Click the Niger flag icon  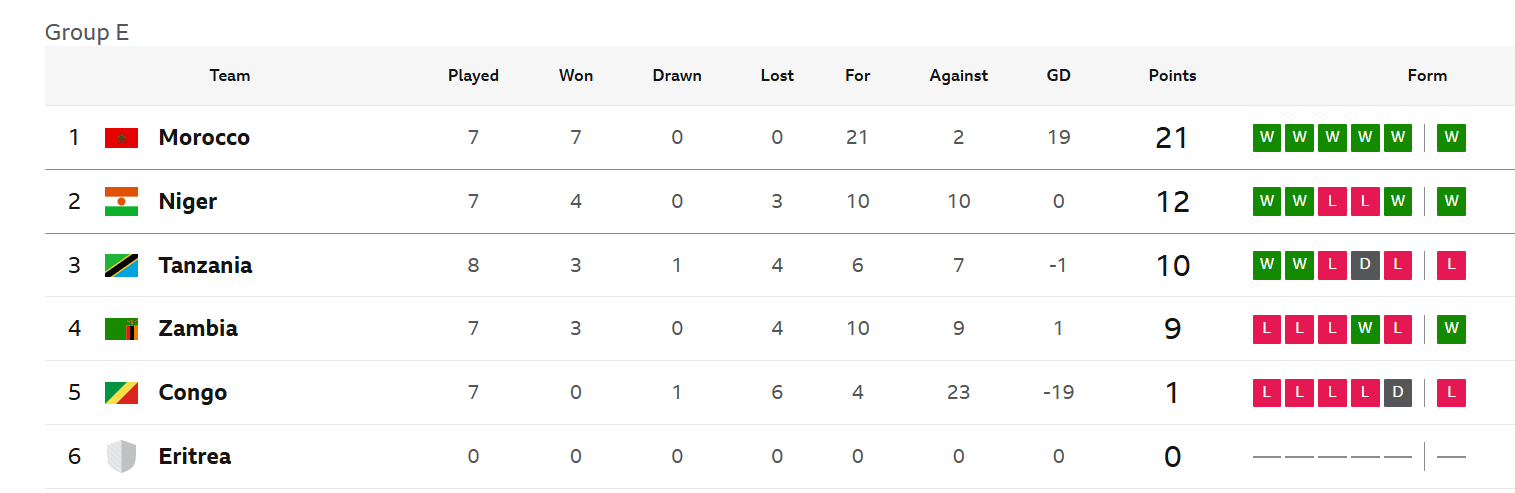[x=121, y=202]
